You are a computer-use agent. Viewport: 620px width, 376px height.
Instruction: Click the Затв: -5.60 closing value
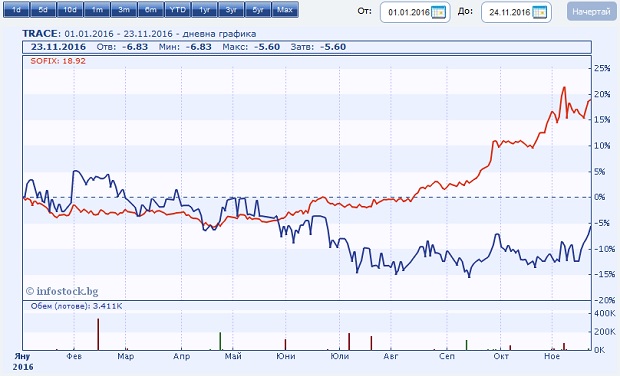(318, 47)
